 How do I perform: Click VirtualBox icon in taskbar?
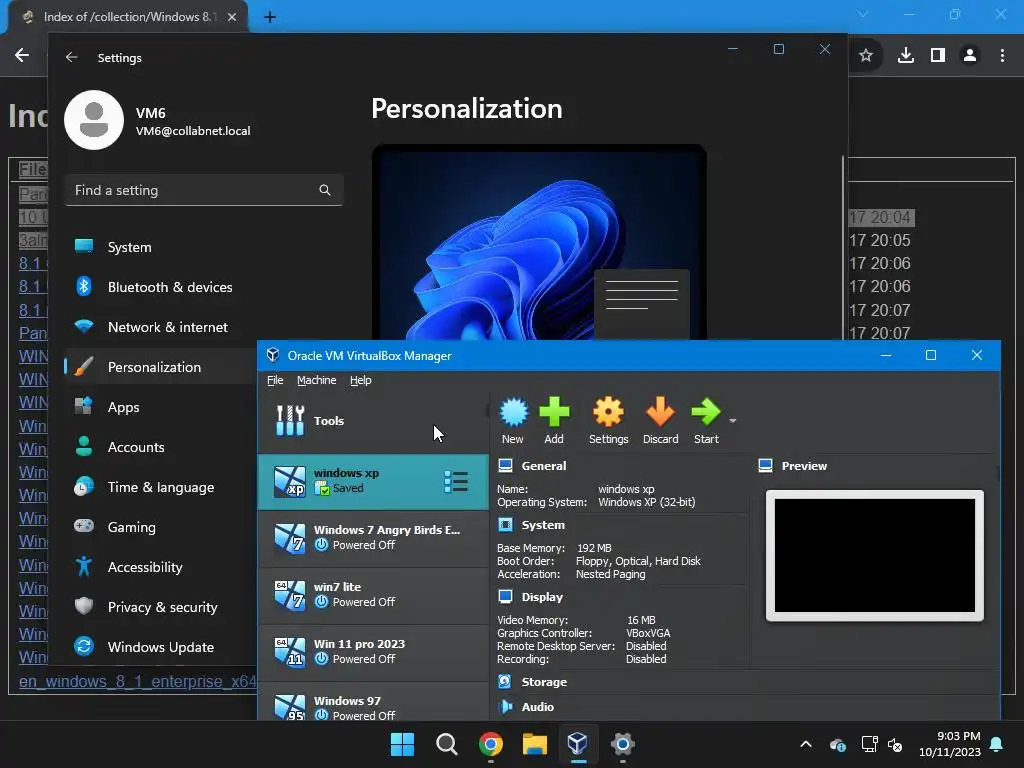[578, 744]
